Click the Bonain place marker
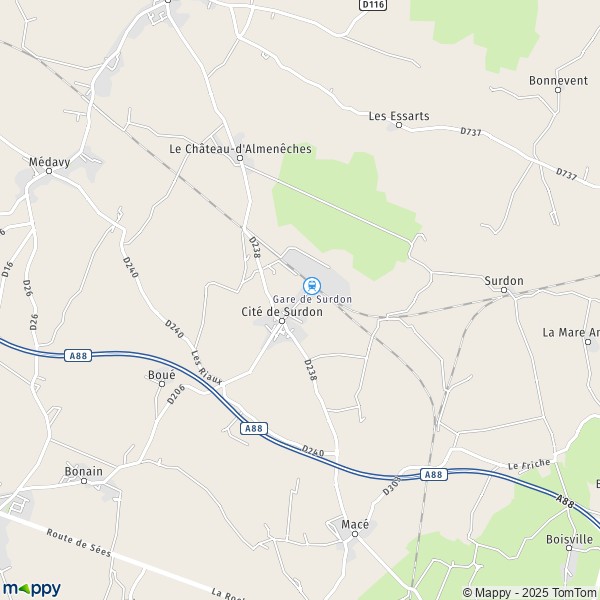 [84, 481]
